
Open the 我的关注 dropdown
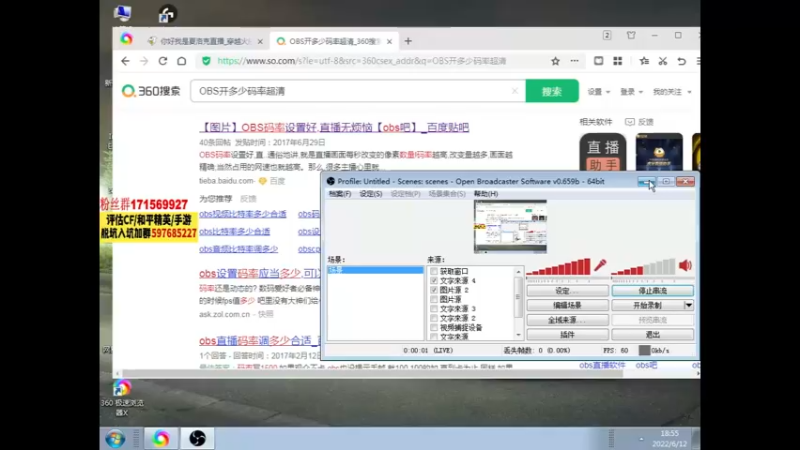tap(672, 92)
